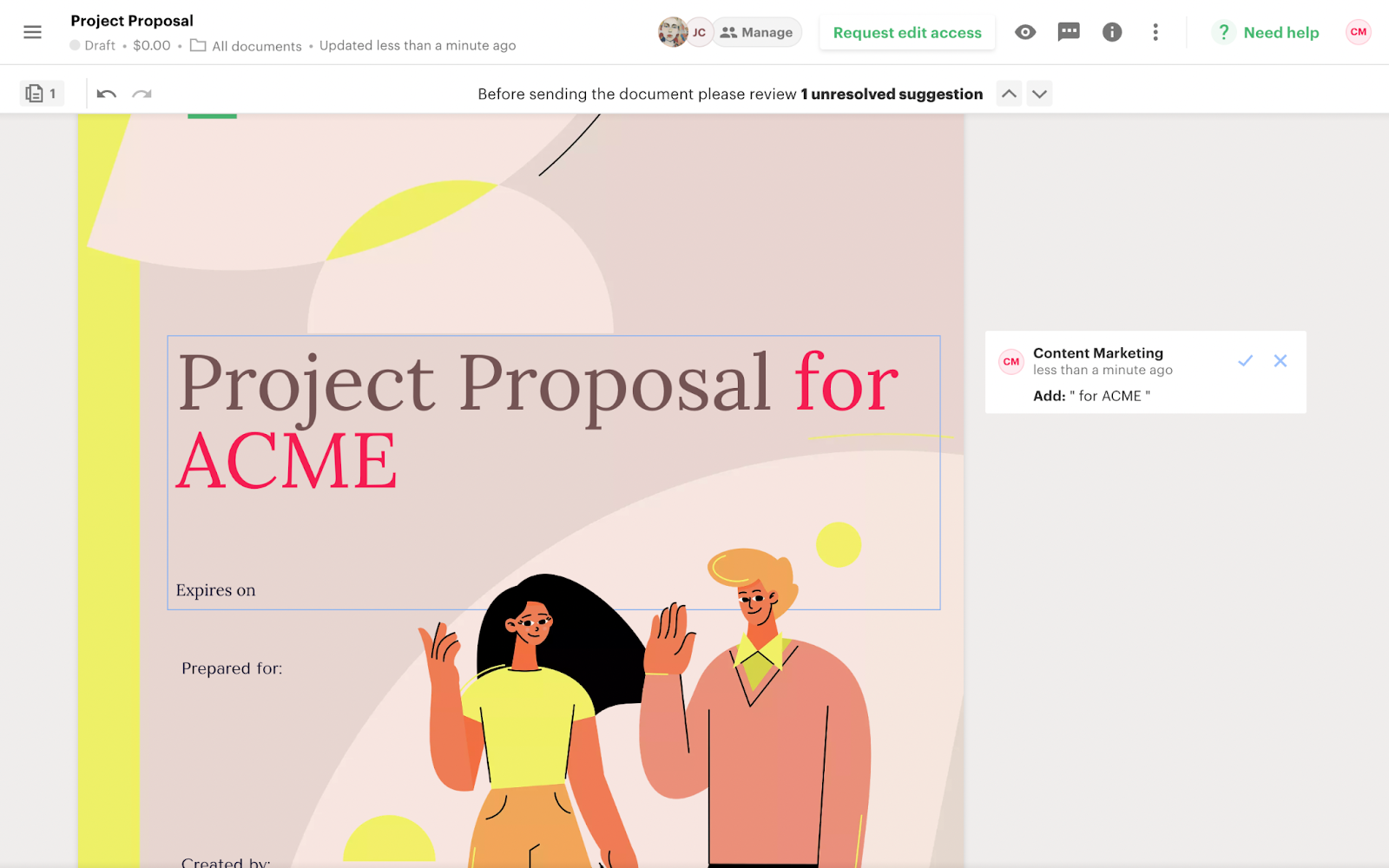Click the $0.00 document value
Image resolution: width=1389 pixels, height=868 pixels.
pyautogui.click(x=152, y=46)
